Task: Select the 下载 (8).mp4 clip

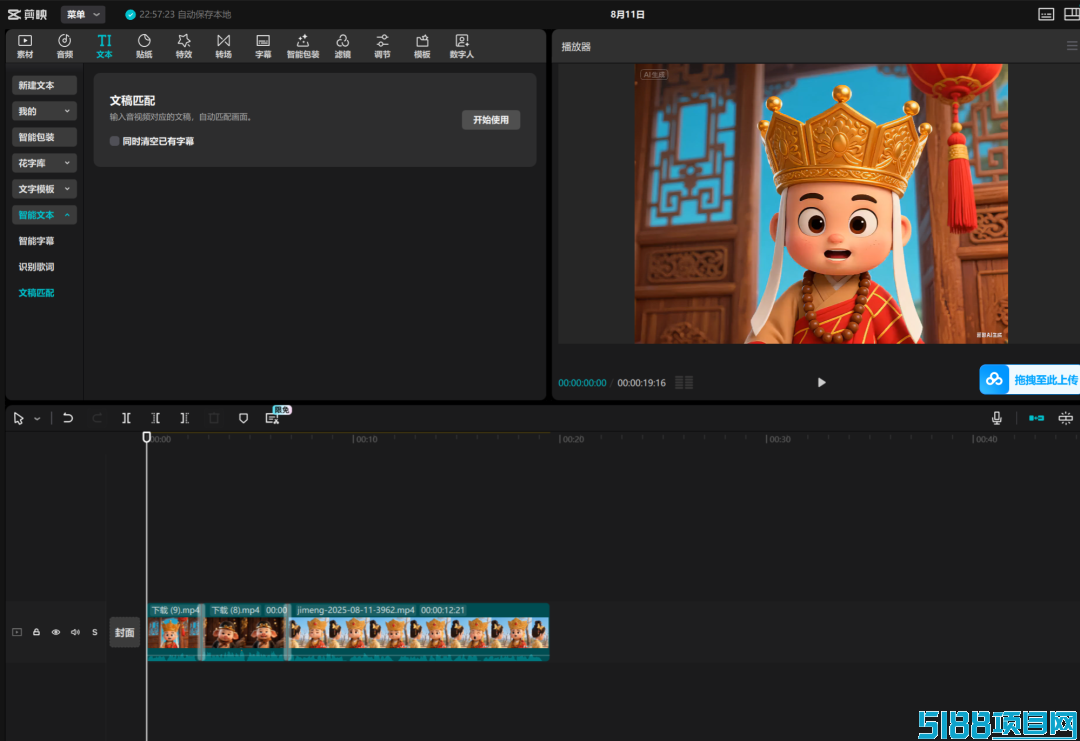Action: click(x=247, y=632)
